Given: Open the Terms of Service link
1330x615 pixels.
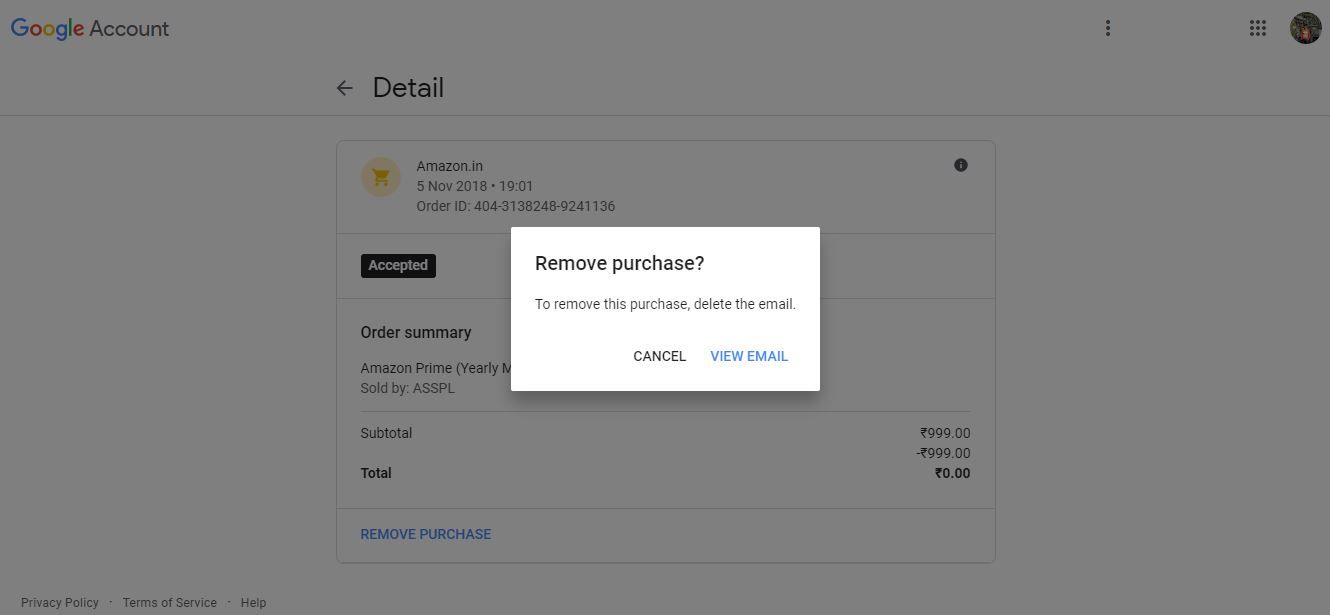Looking at the screenshot, I should [169, 602].
